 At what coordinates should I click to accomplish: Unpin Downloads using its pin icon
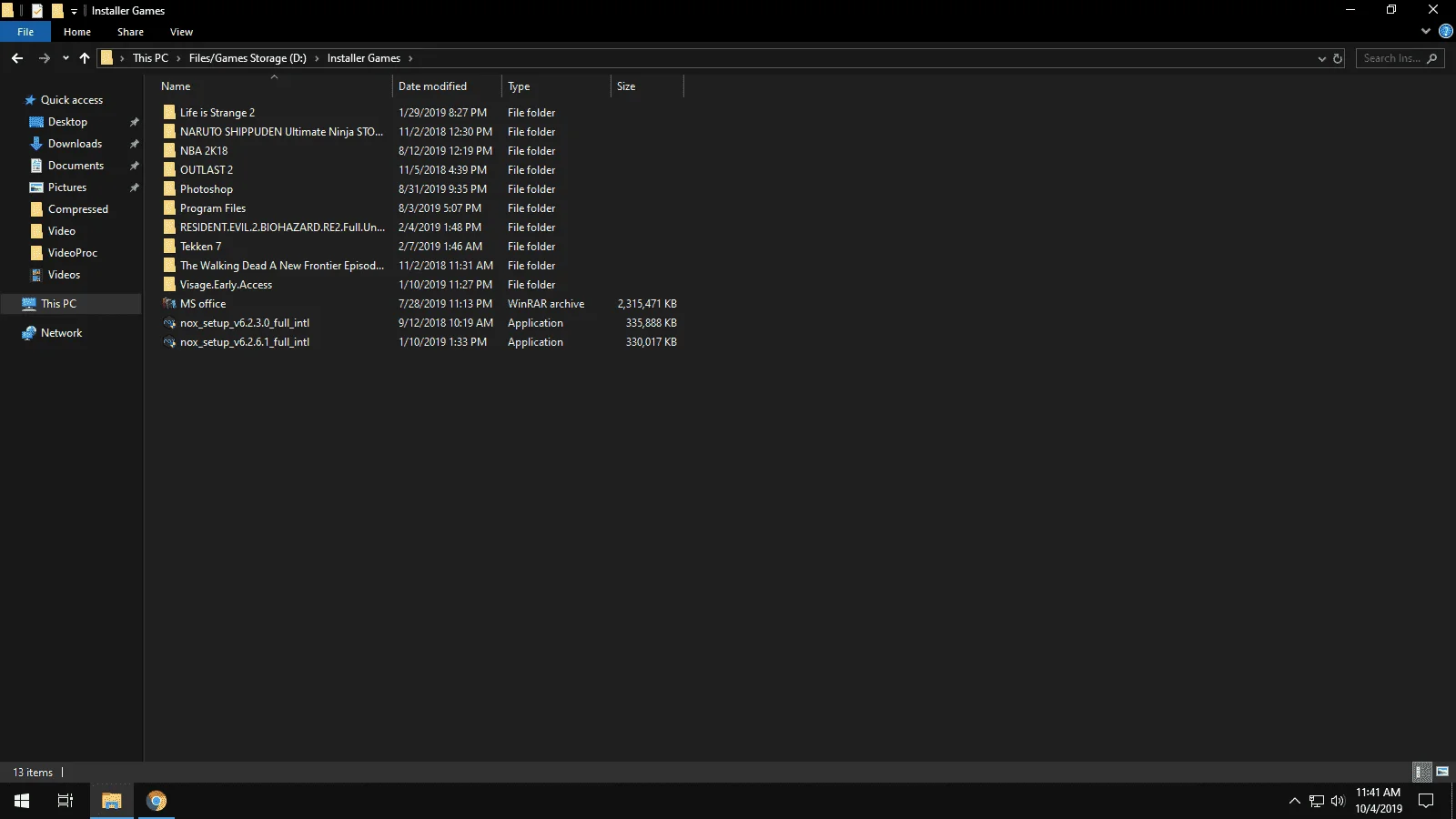[135, 144]
